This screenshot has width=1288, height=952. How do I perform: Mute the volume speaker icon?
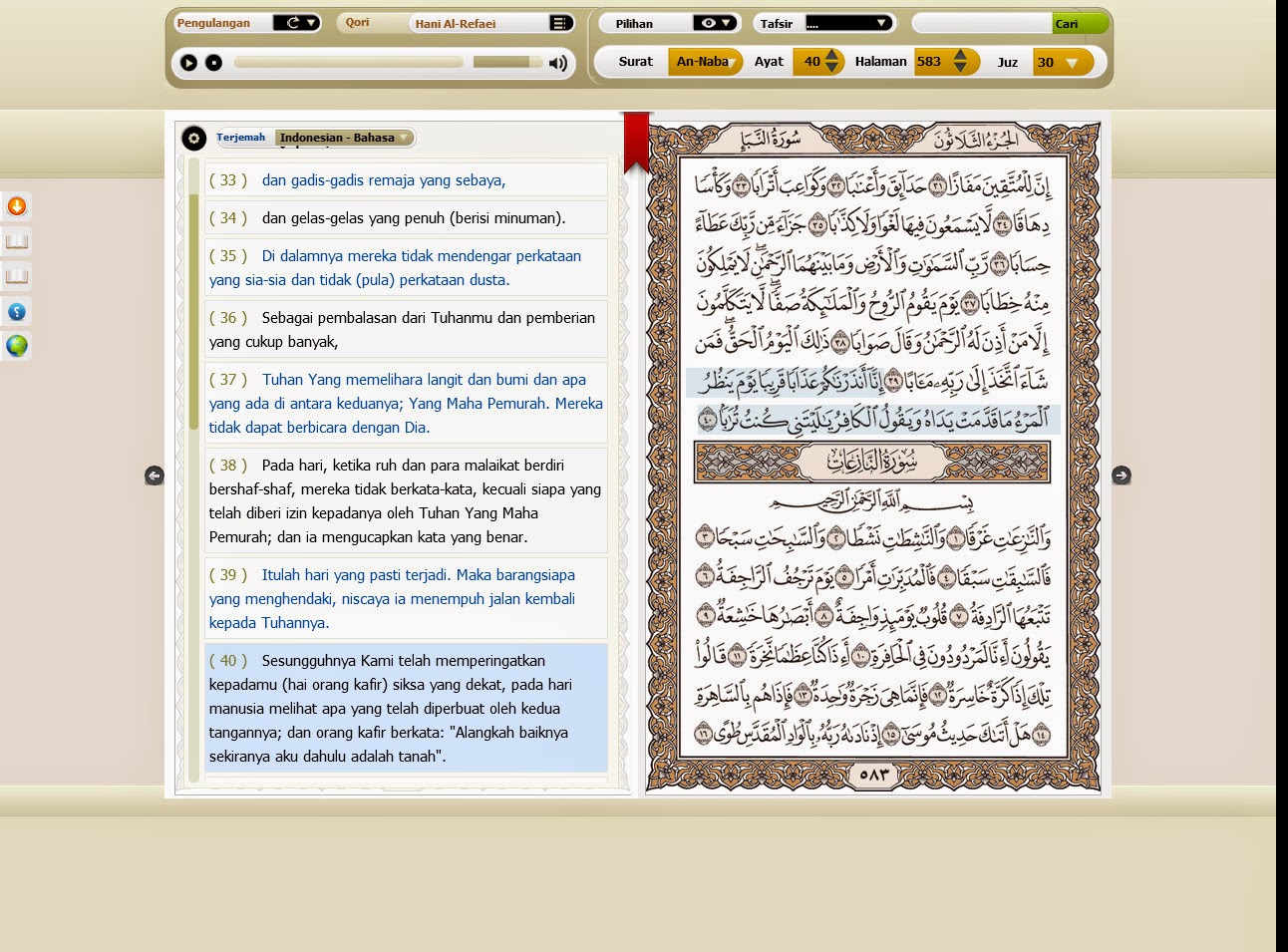(x=558, y=63)
